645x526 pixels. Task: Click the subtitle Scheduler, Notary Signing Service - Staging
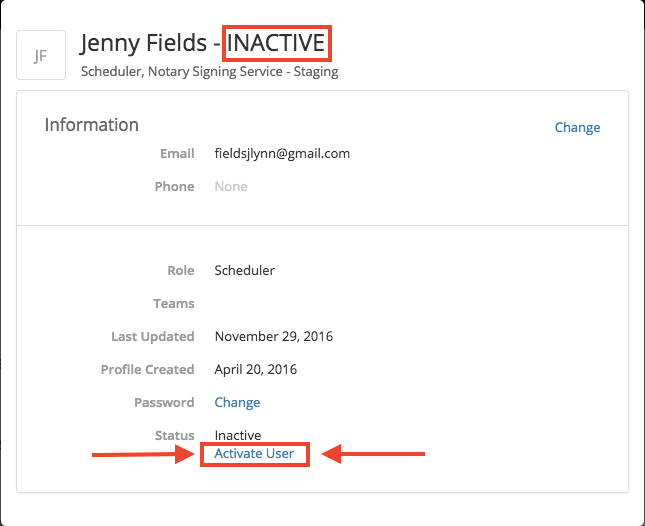click(x=209, y=72)
